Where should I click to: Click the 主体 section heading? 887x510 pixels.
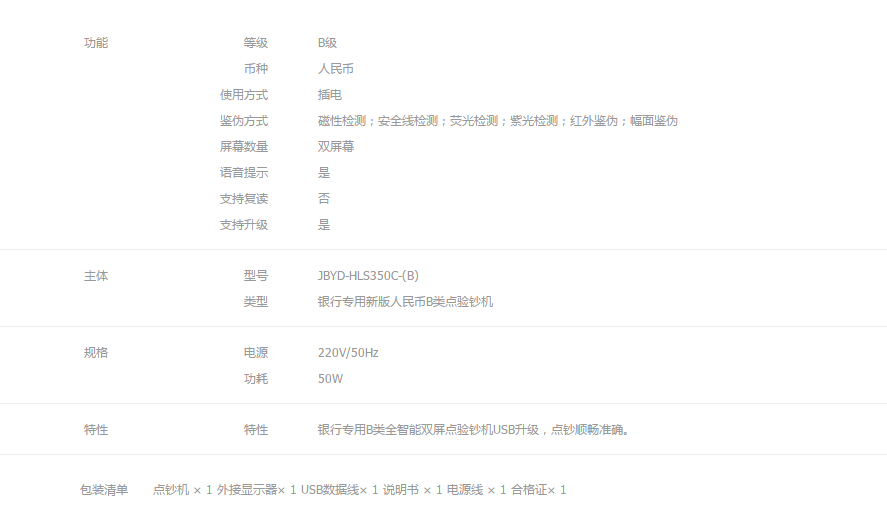tap(96, 276)
